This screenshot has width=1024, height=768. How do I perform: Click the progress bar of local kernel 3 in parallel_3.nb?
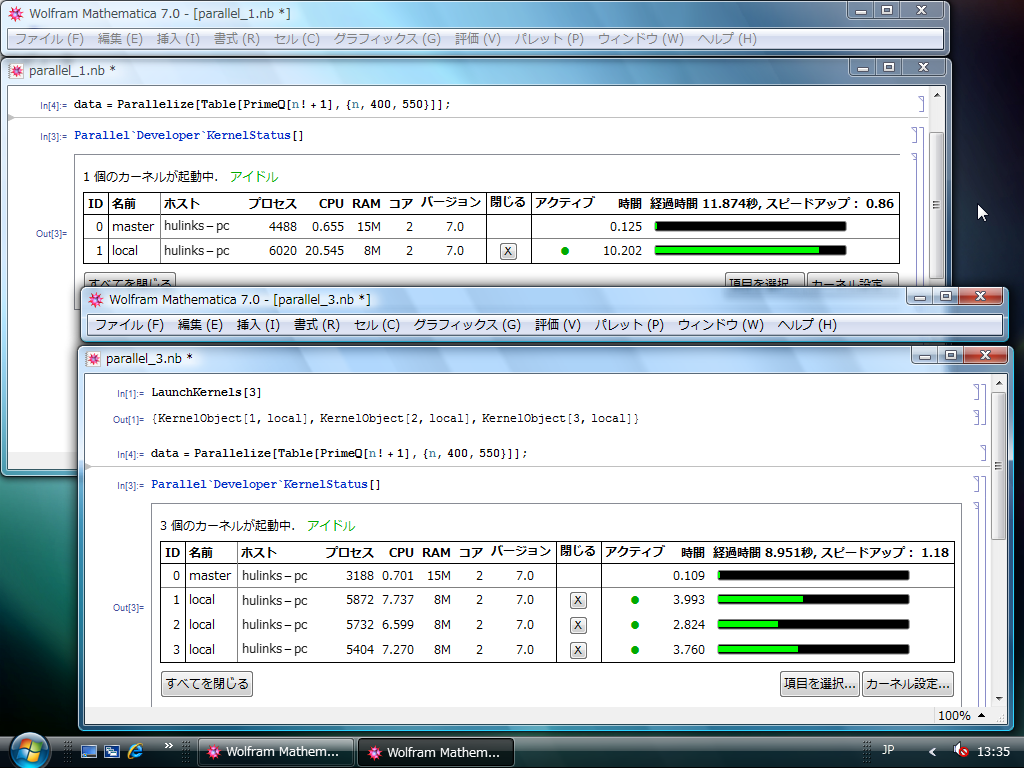click(813, 650)
